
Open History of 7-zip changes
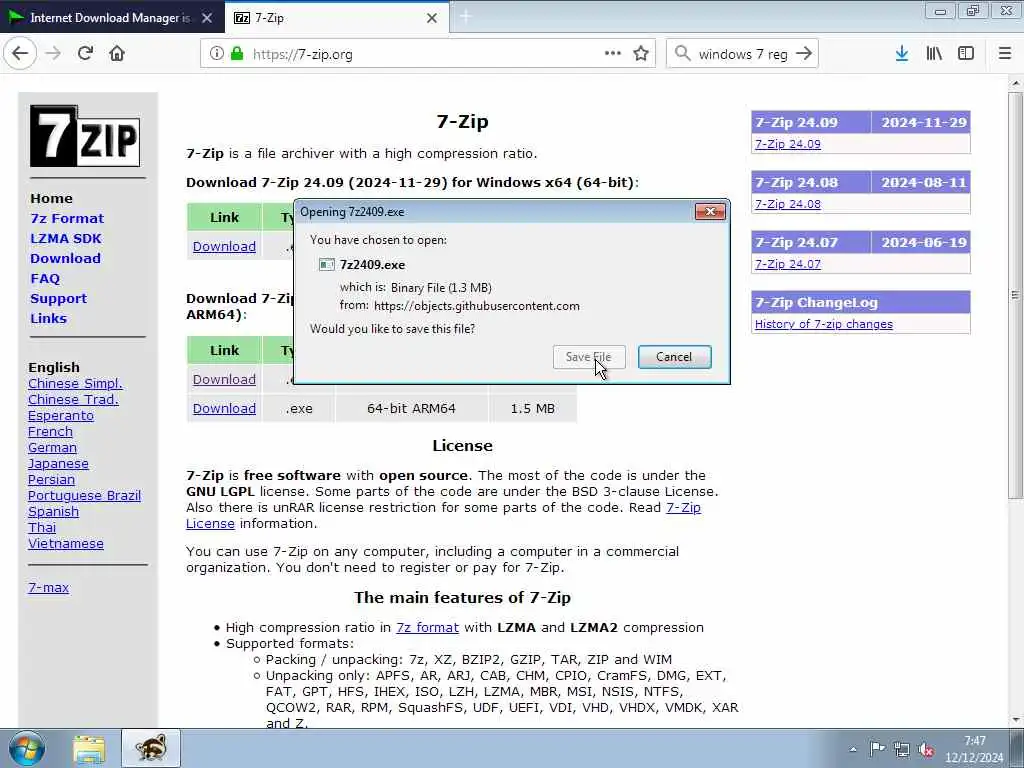[824, 324]
